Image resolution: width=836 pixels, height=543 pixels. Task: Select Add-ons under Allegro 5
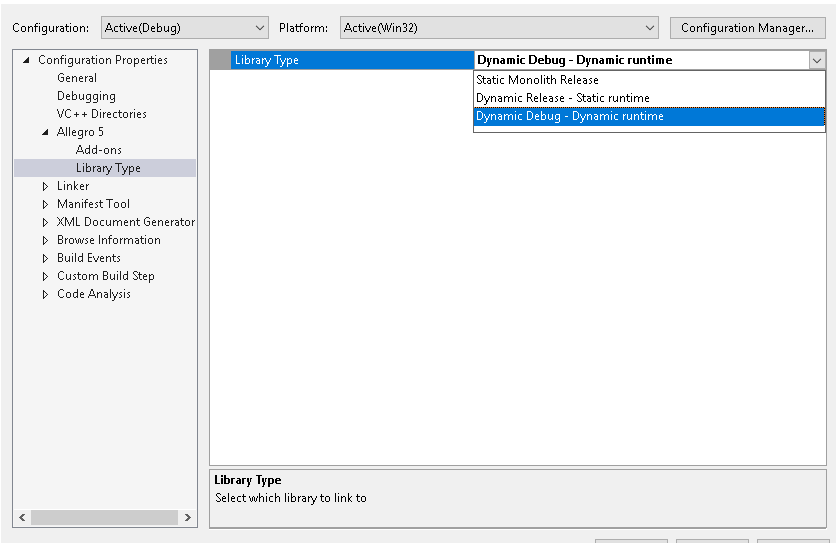tap(99, 150)
